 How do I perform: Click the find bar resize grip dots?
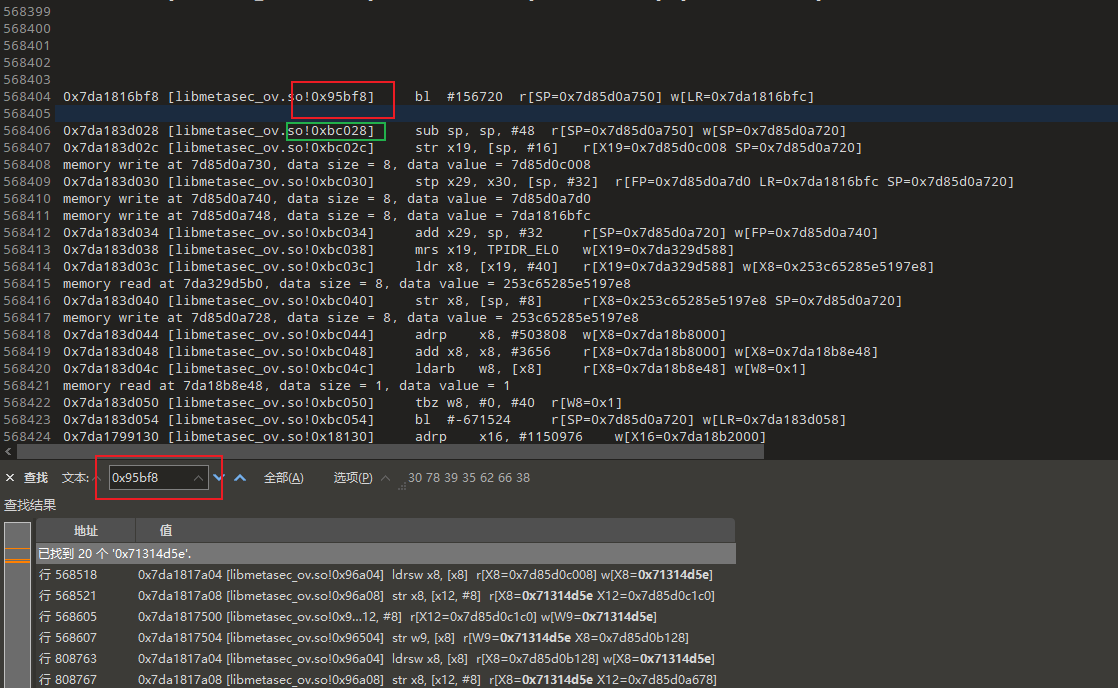(402, 486)
